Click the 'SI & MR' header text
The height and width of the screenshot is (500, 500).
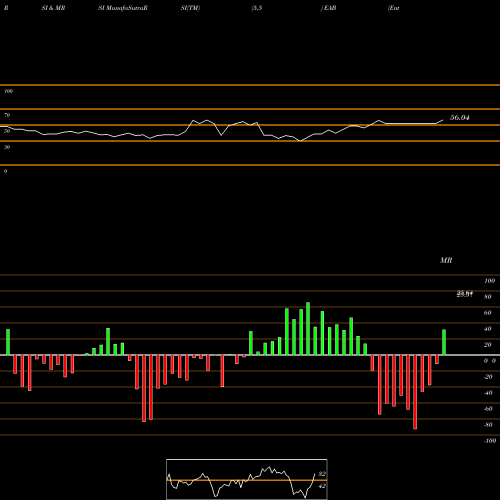[x=53, y=8]
